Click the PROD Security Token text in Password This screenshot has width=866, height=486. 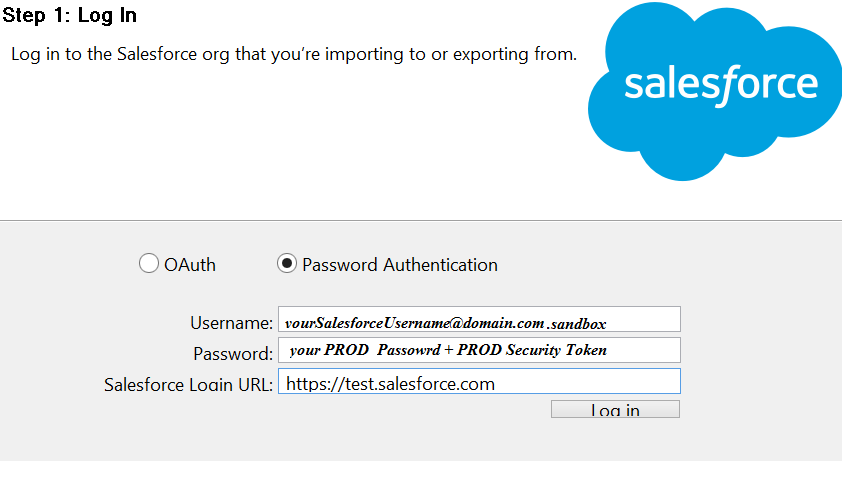click(532, 350)
